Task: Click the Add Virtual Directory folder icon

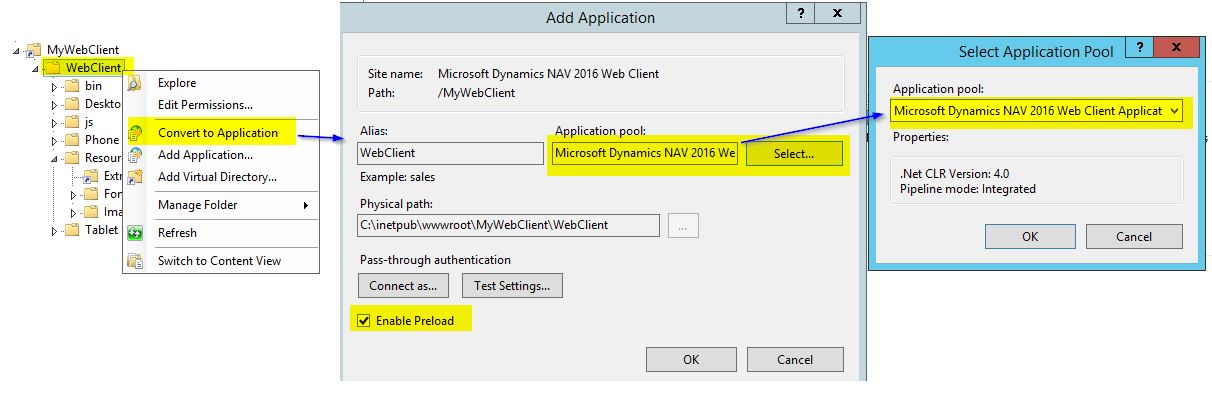Action: (136, 177)
